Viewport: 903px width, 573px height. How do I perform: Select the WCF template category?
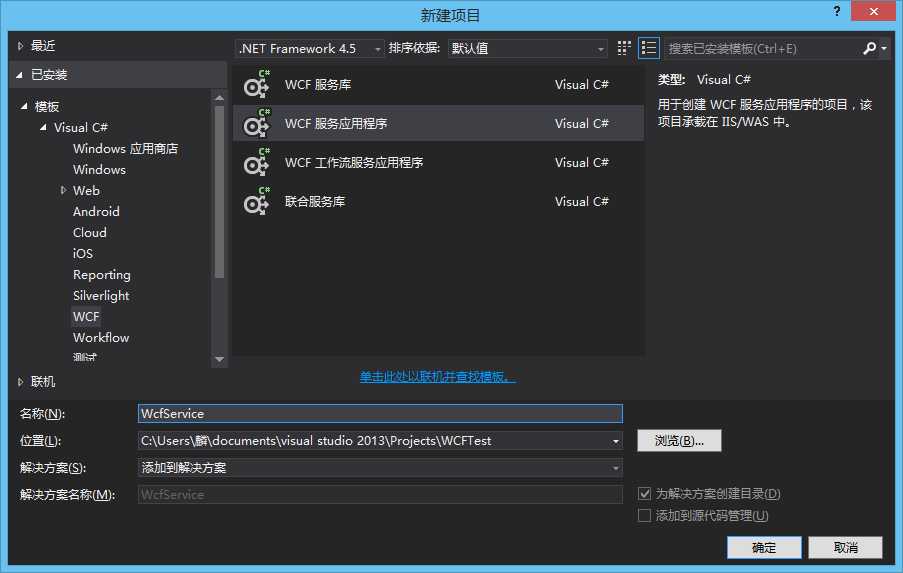coord(86,317)
